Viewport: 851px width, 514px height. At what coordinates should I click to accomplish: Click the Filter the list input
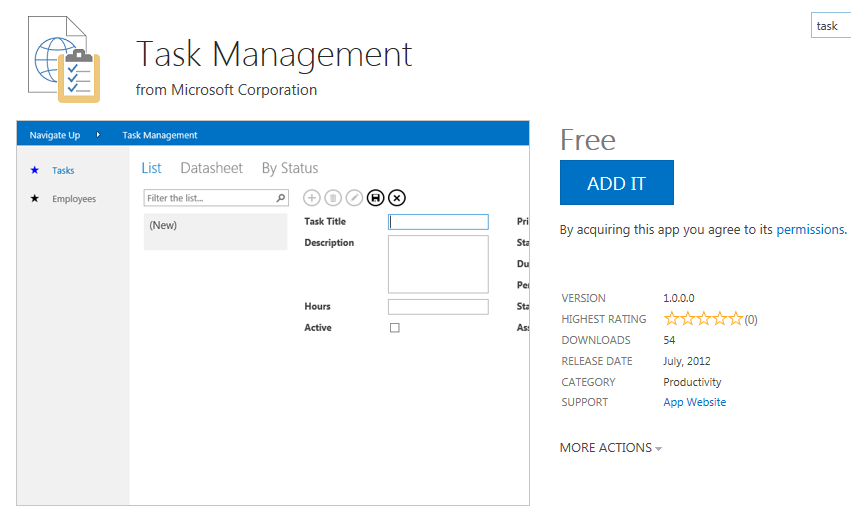click(216, 198)
